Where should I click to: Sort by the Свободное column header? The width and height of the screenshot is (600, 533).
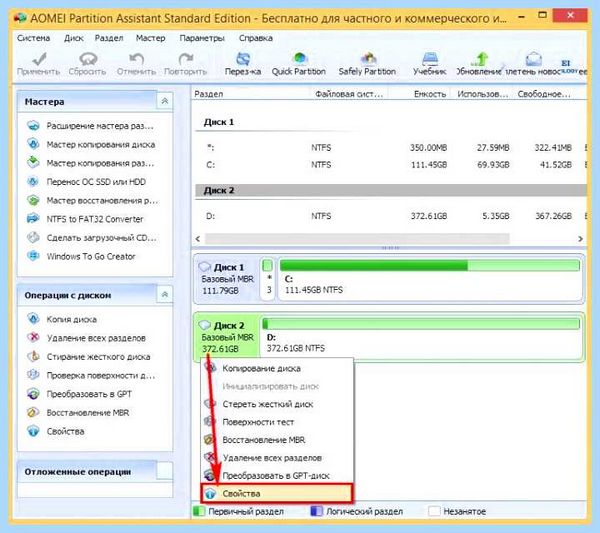544,94
